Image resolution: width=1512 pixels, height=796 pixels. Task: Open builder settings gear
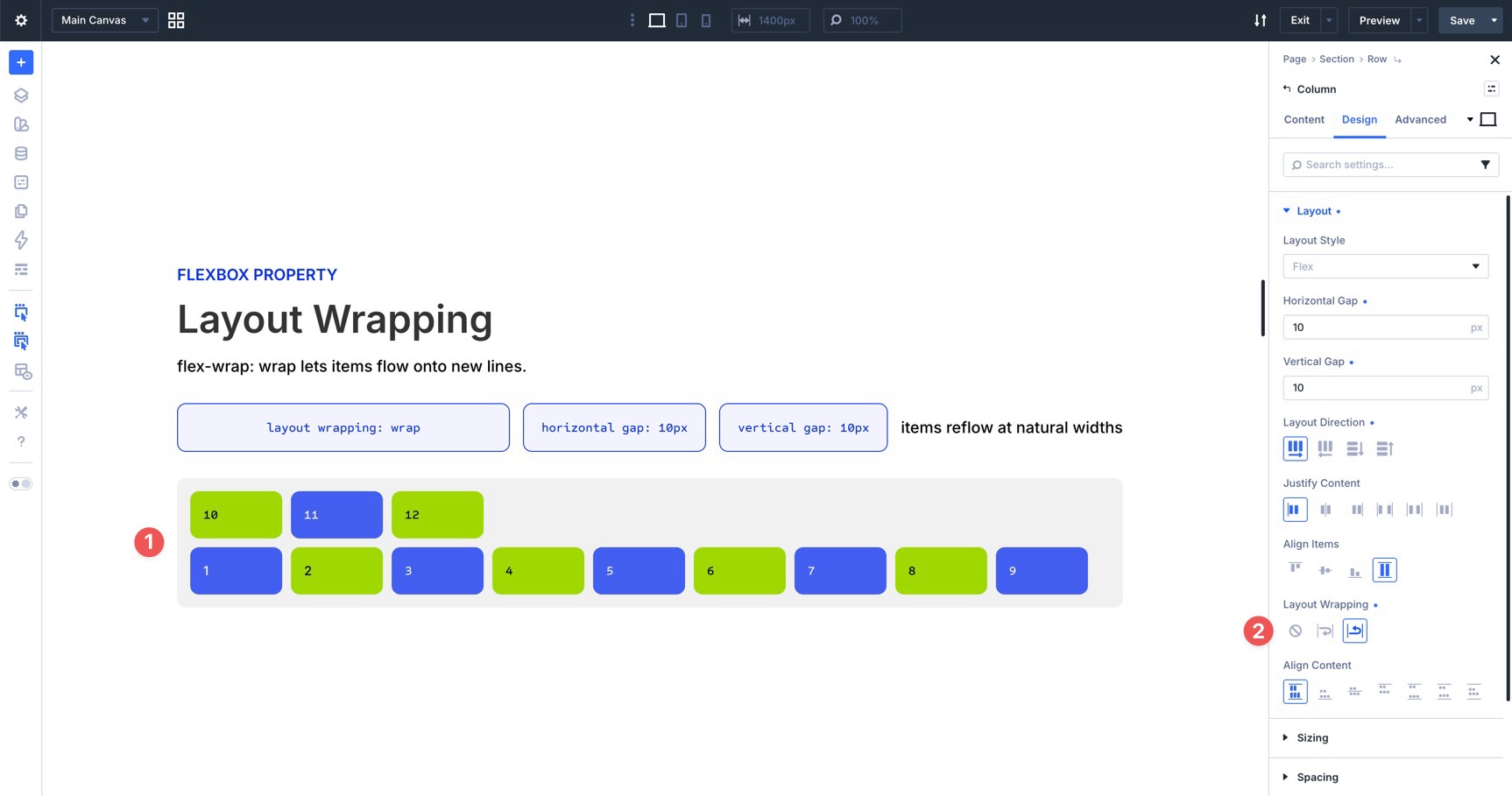[x=21, y=20]
